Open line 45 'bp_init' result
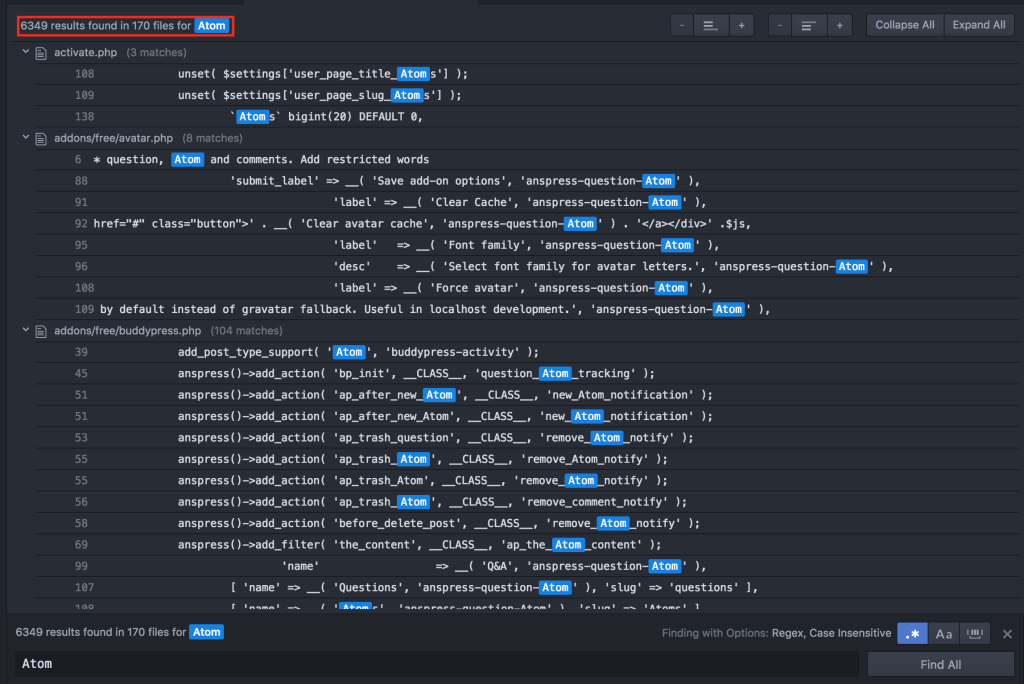The height and width of the screenshot is (684, 1024). point(527,374)
